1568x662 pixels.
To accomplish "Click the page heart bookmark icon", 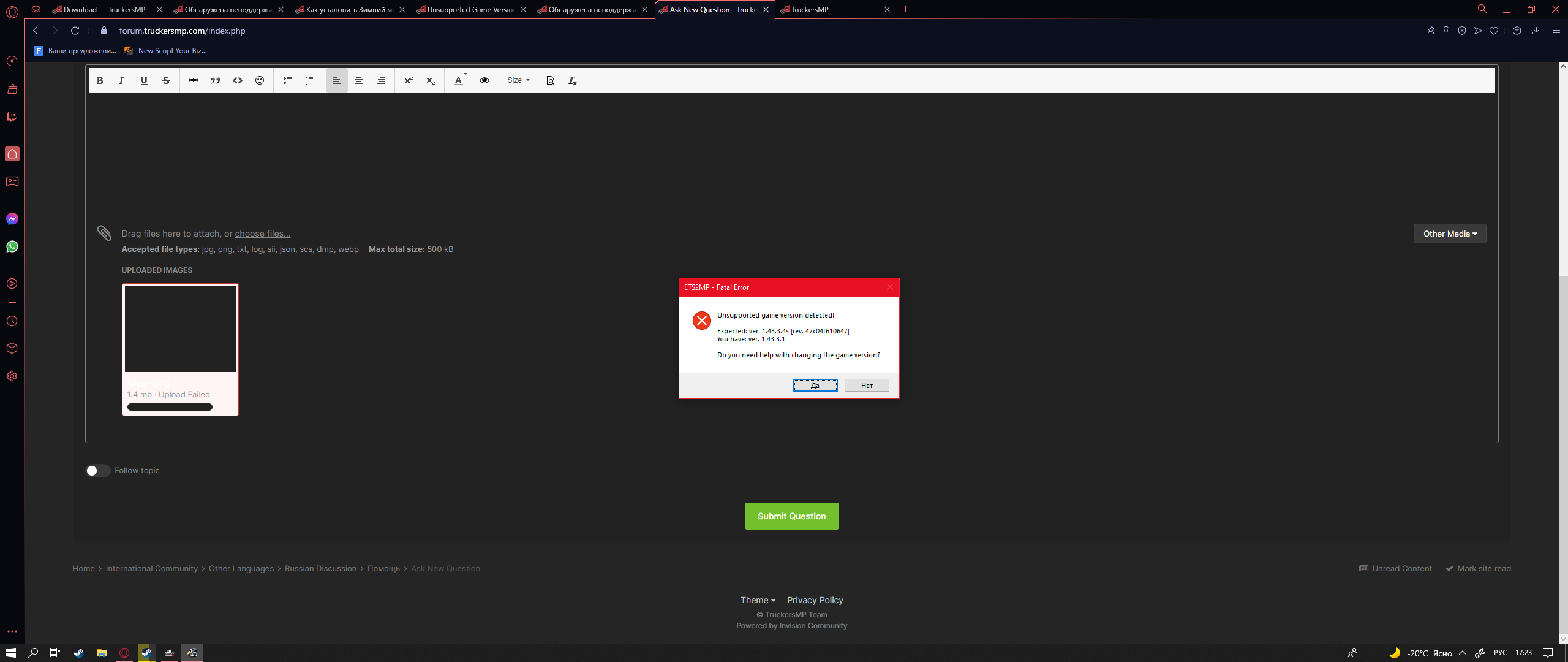I will 1494,31.
